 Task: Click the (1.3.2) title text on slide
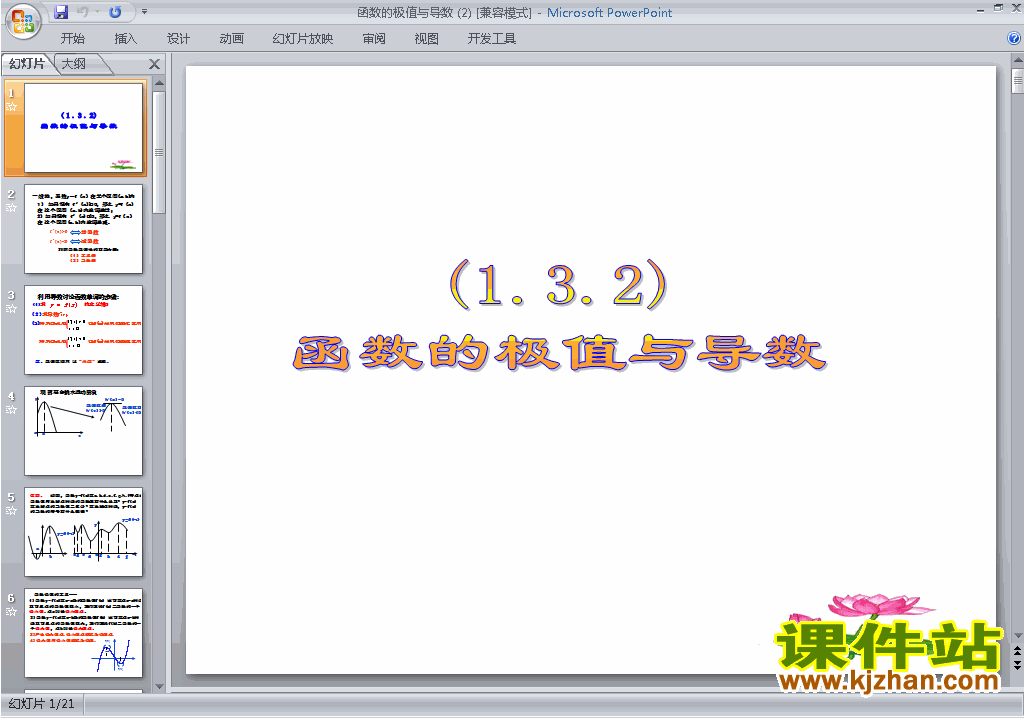558,285
